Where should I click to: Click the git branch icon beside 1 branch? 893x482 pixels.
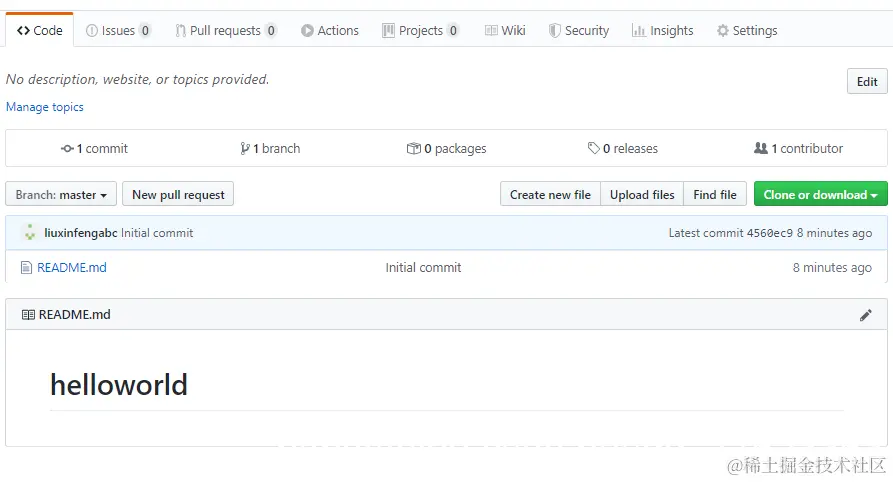pyautogui.click(x=245, y=149)
